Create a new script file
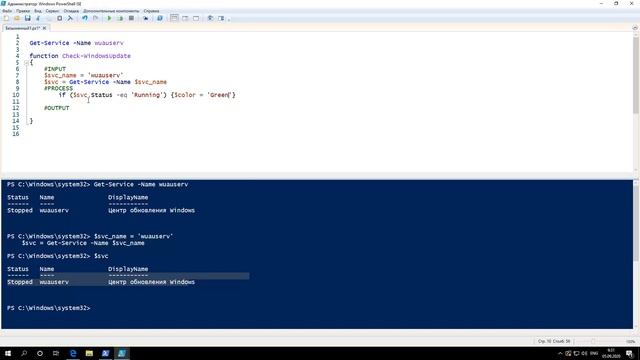The height and width of the screenshot is (360, 640). 6,18
